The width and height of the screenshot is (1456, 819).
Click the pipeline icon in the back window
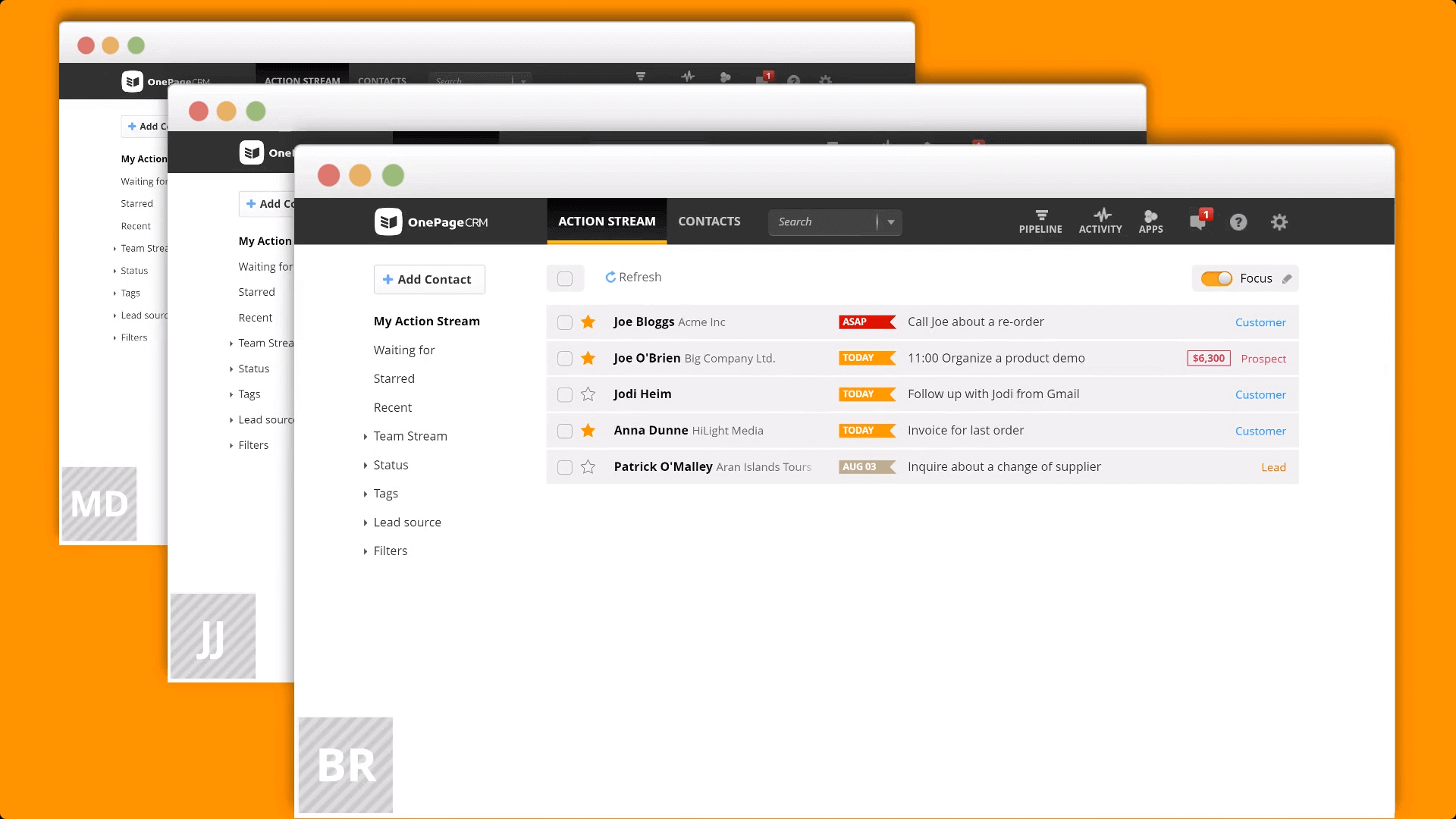641,77
